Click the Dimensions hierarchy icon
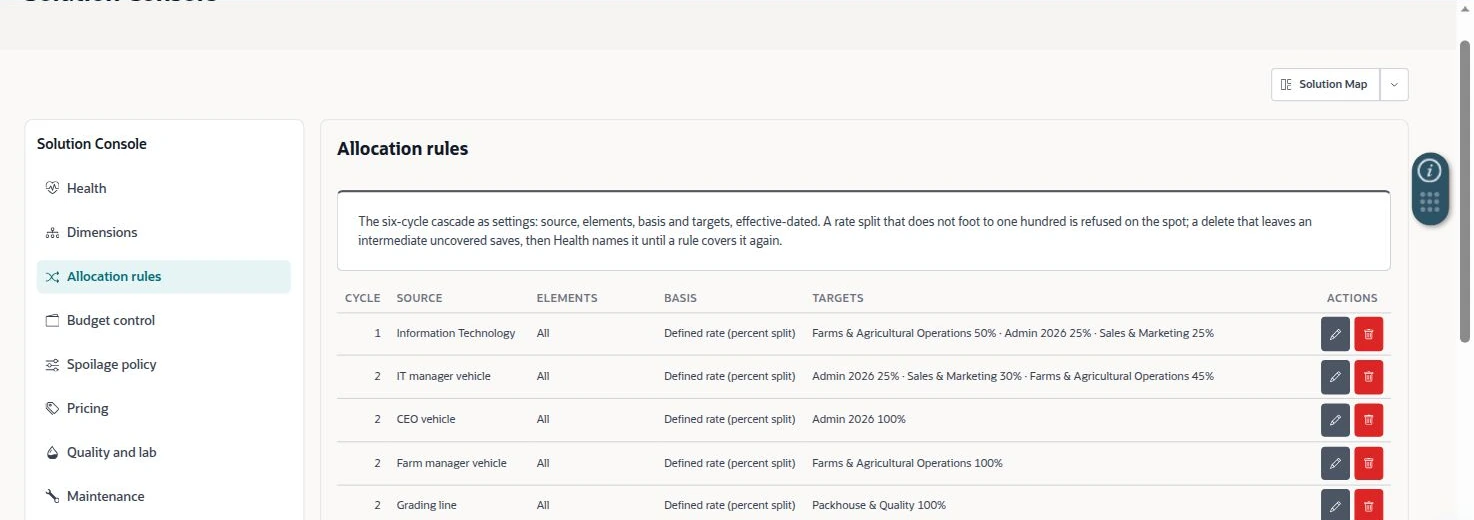Viewport: 1474px width, 520px height. (x=53, y=232)
